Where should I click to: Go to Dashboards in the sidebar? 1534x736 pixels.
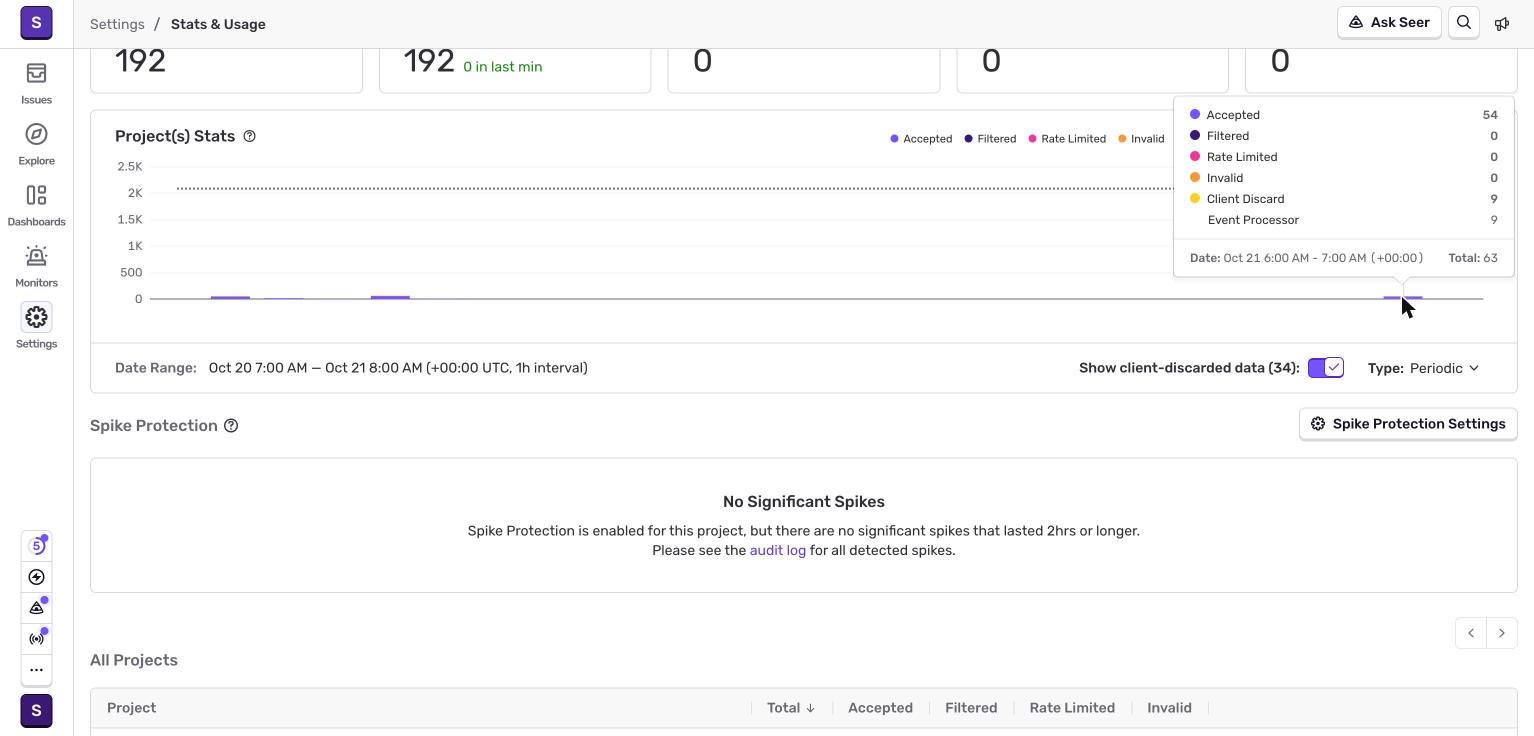[x=36, y=206]
